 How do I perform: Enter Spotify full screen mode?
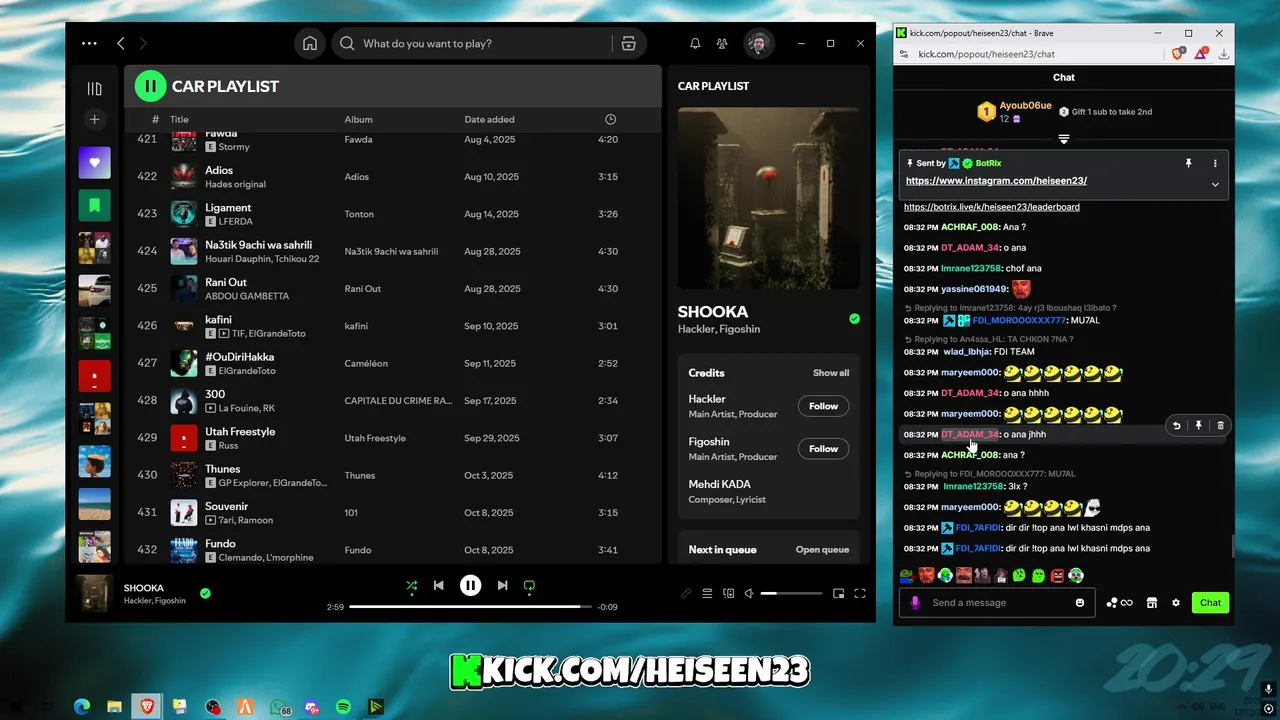coord(859,593)
